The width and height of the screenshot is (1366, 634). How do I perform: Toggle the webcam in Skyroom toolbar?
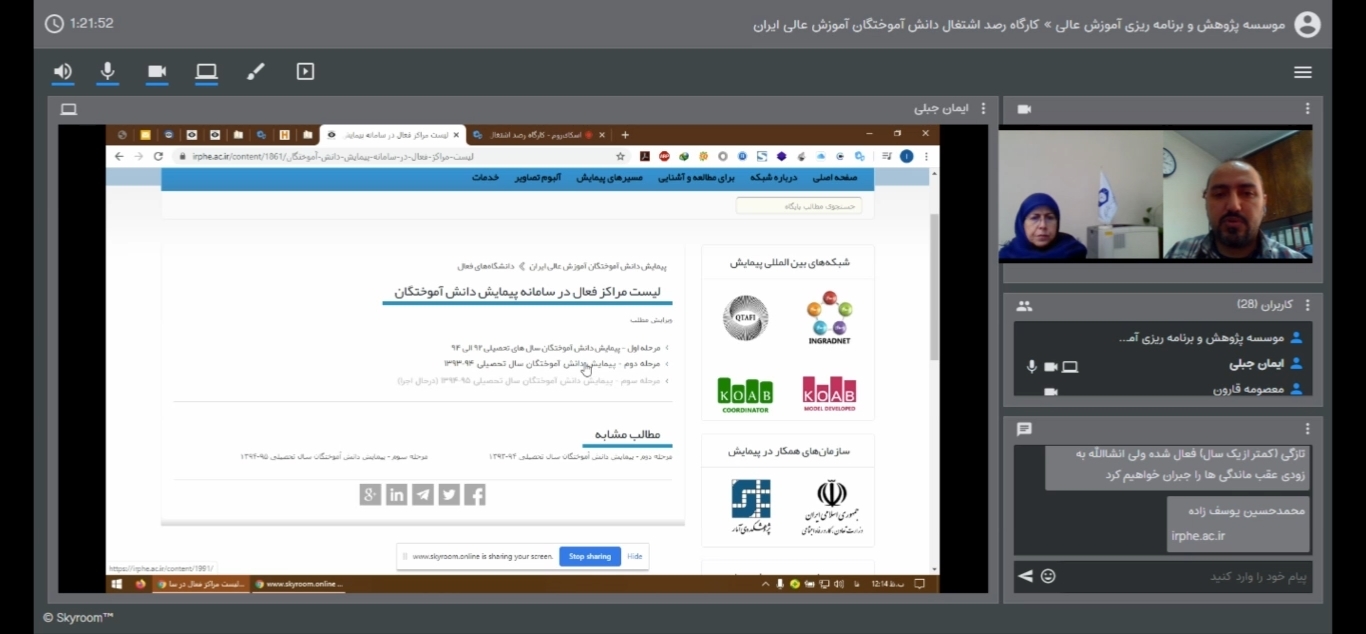click(x=157, y=71)
